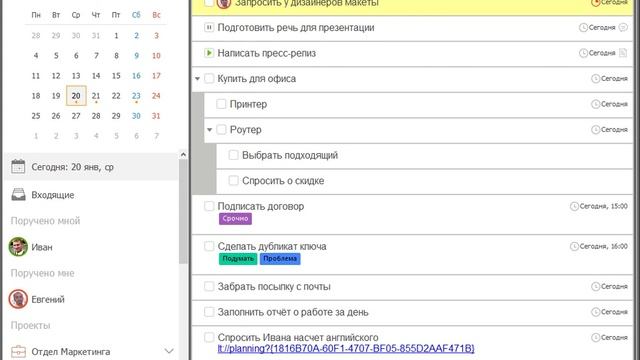This screenshot has height=360, width=640.
Task: Click the pause icon on Подготовить речь task
Action: click(x=209, y=27)
